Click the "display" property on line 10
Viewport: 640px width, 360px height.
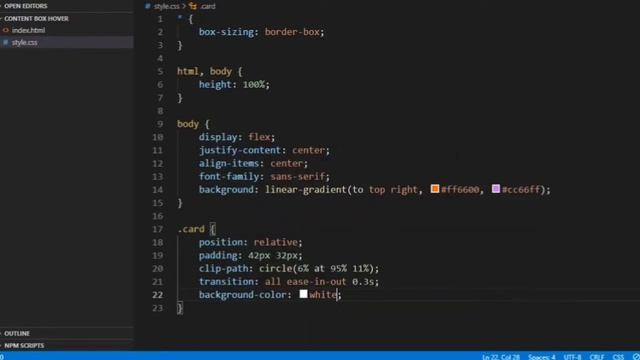(218, 137)
